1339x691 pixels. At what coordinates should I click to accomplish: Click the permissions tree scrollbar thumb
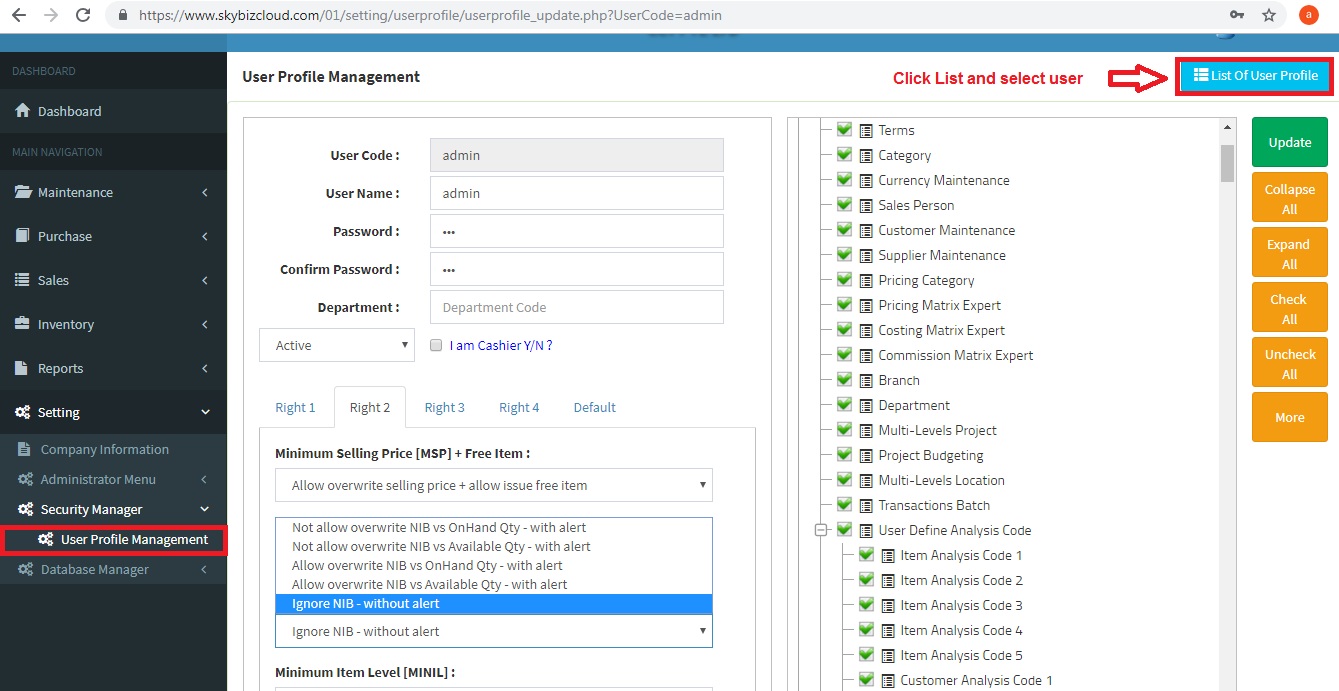click(x=1227, y=161)
